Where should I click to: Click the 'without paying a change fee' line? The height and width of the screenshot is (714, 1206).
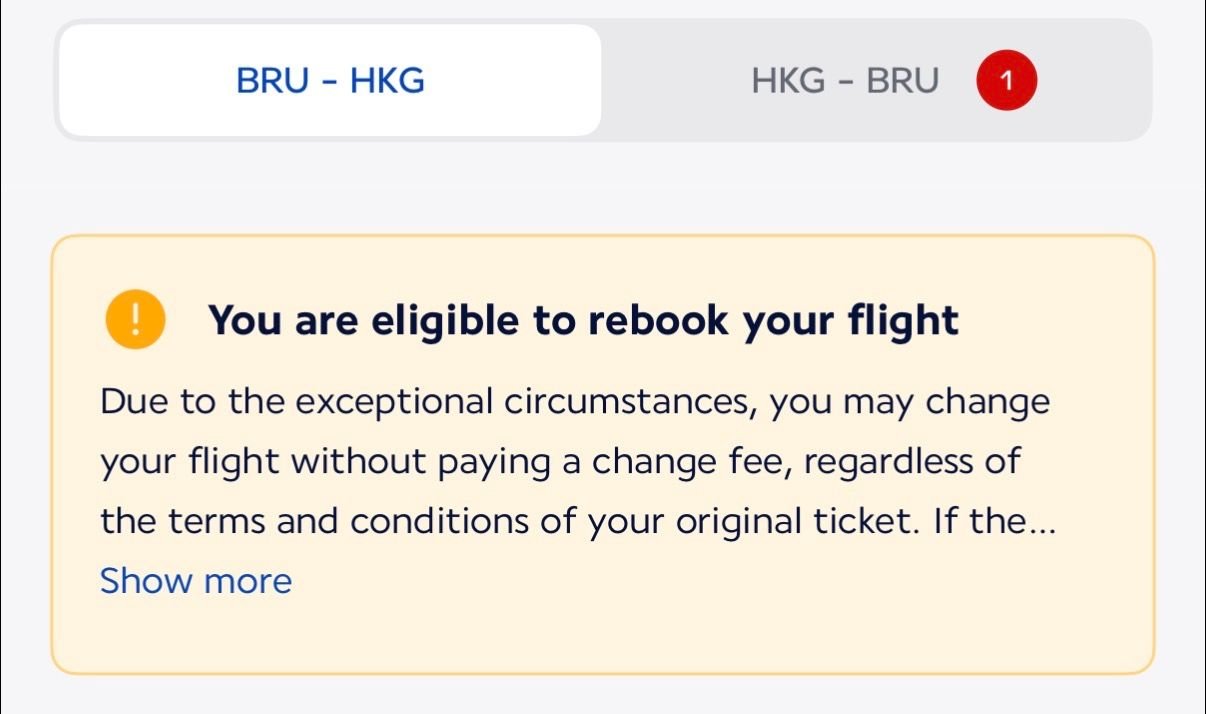[560, 462]
